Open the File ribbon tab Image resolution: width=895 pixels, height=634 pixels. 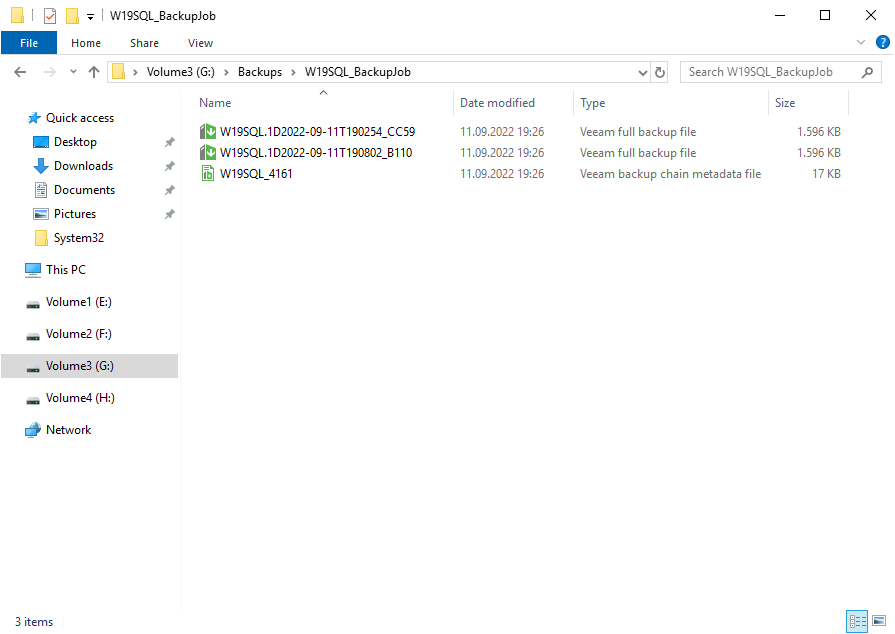click(x=29, y=43)
